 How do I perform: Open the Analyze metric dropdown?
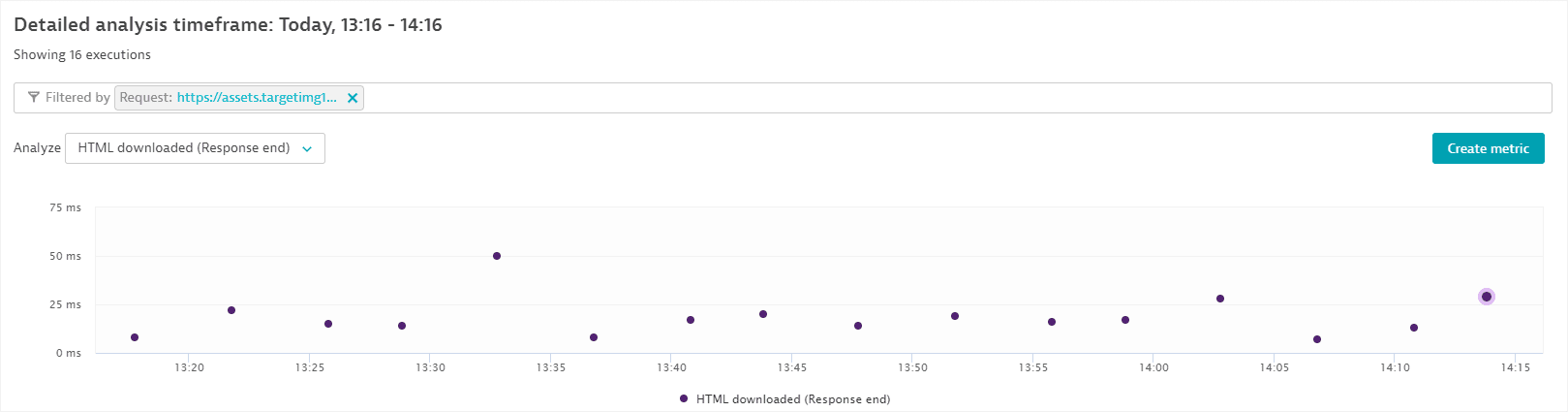[195, 148]
